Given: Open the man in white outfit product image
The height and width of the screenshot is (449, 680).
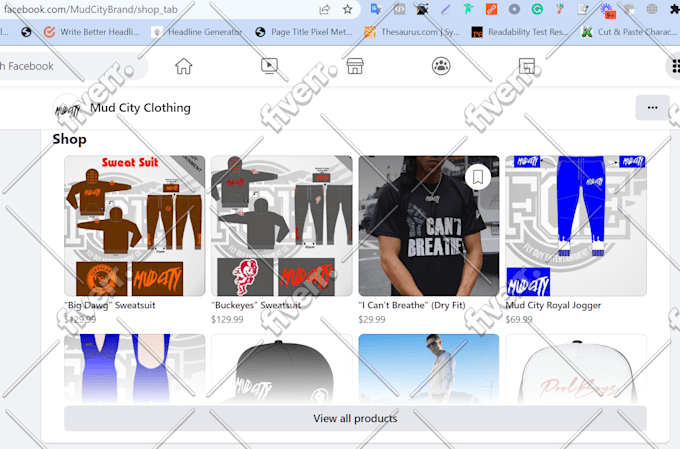Looking at the screenshot, I should coord(429,369).
